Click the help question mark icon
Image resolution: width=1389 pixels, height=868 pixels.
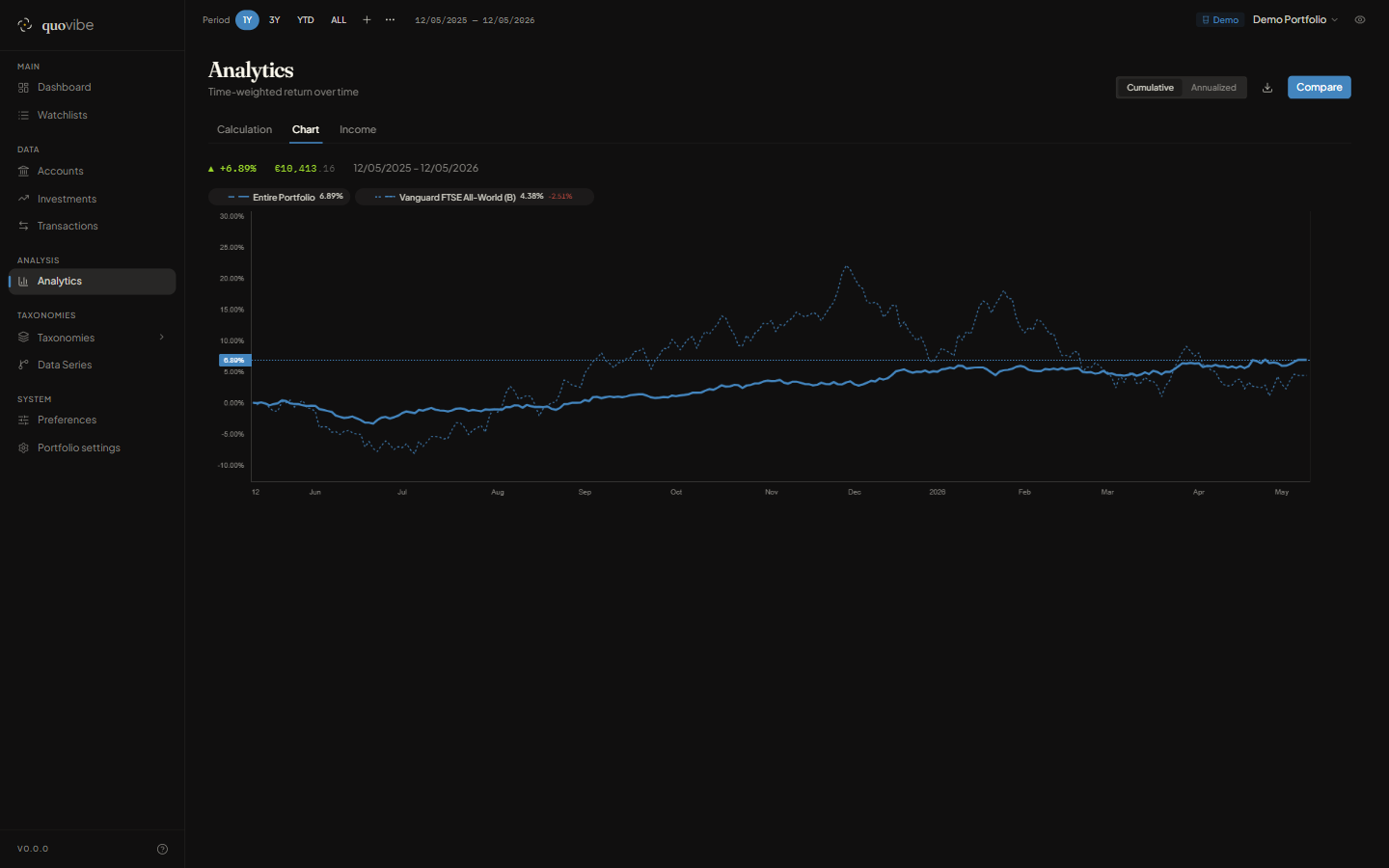point(162,850)
